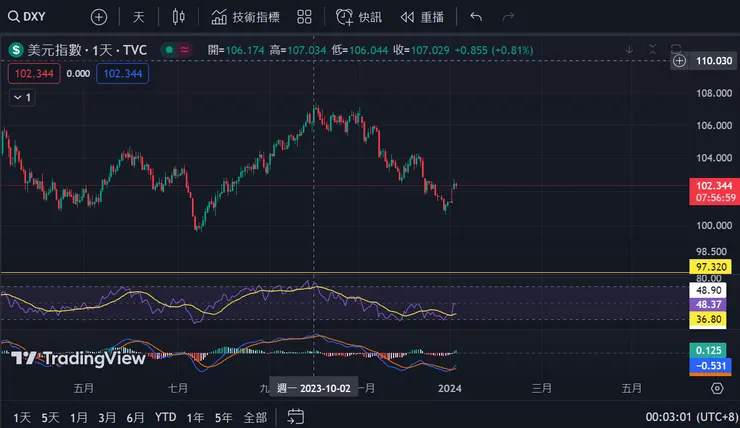The width and height of the screenshot is (740, 428).
Task: Open the TradingView logo link
Action: coord(78,359)
